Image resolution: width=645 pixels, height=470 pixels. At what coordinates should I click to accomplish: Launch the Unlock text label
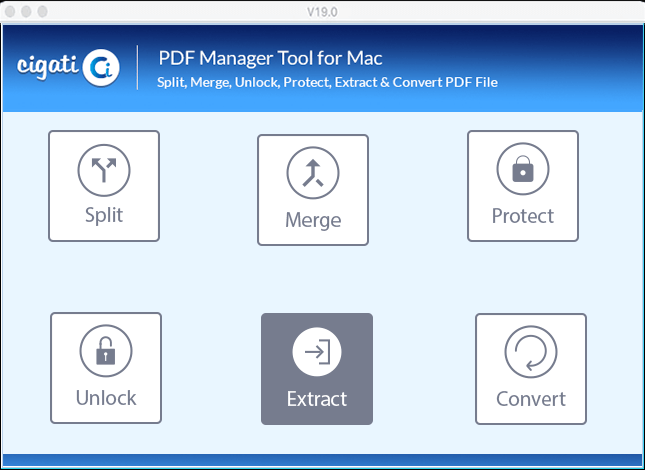(106, 398)
